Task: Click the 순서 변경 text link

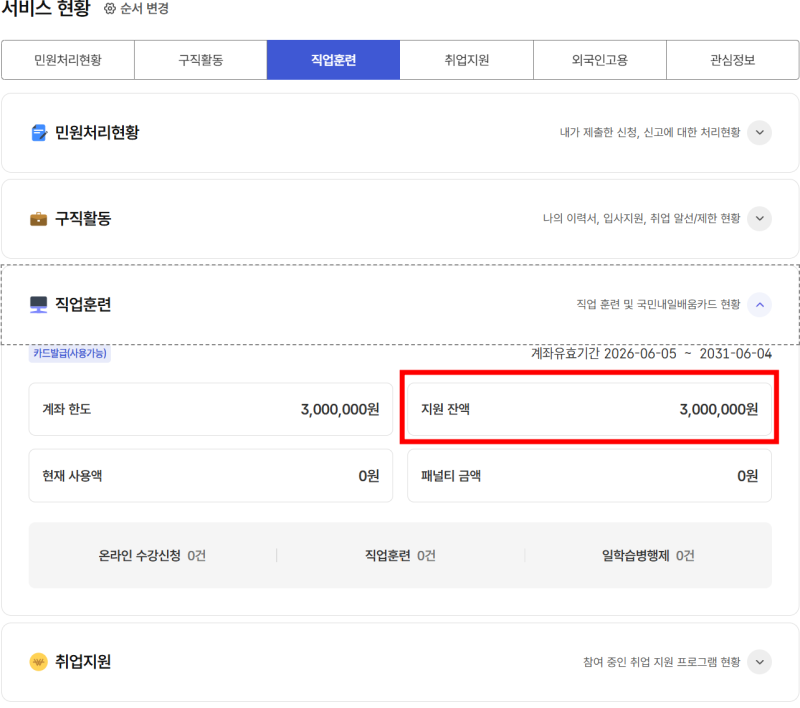Action: point(144,9)
